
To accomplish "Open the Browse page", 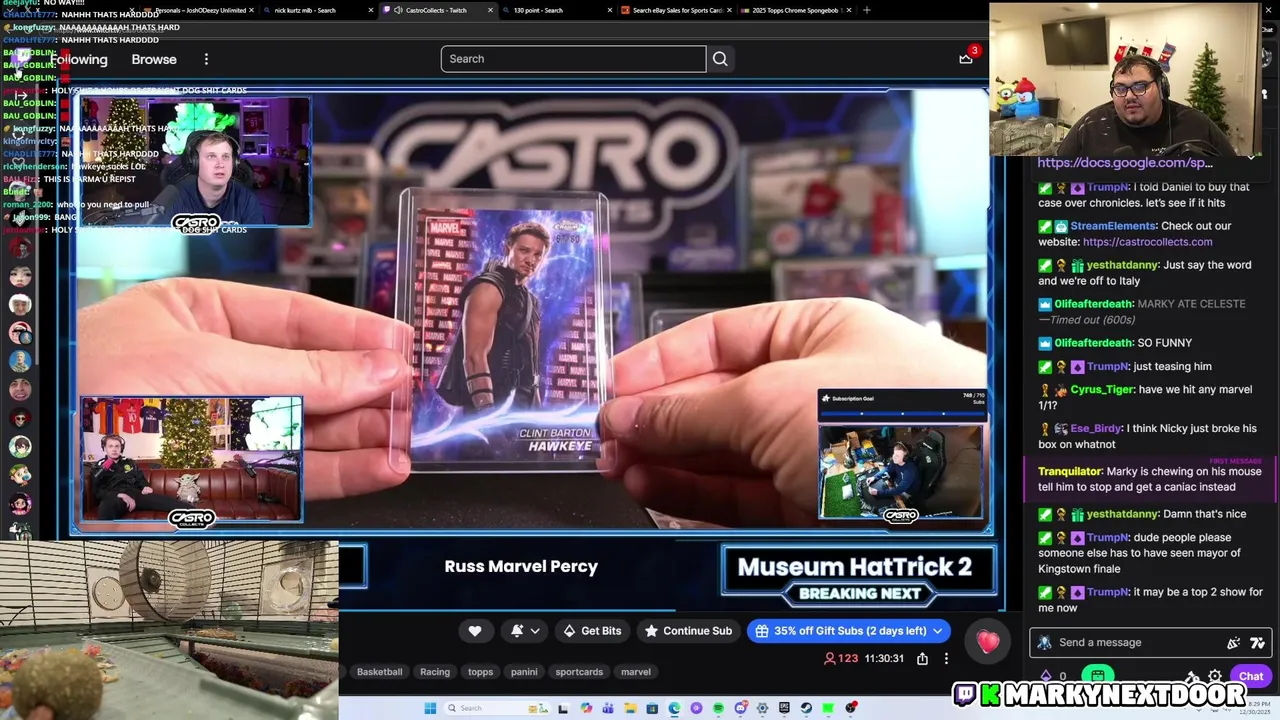I will tap(154, 59).
